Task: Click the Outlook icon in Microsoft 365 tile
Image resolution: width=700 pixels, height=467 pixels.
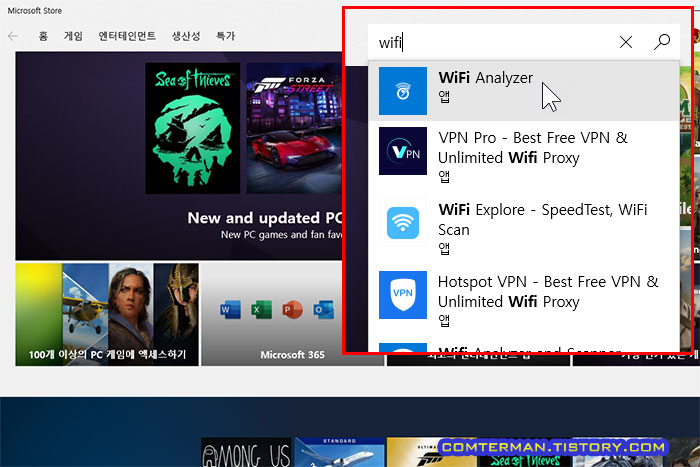Action: [323, 309]
